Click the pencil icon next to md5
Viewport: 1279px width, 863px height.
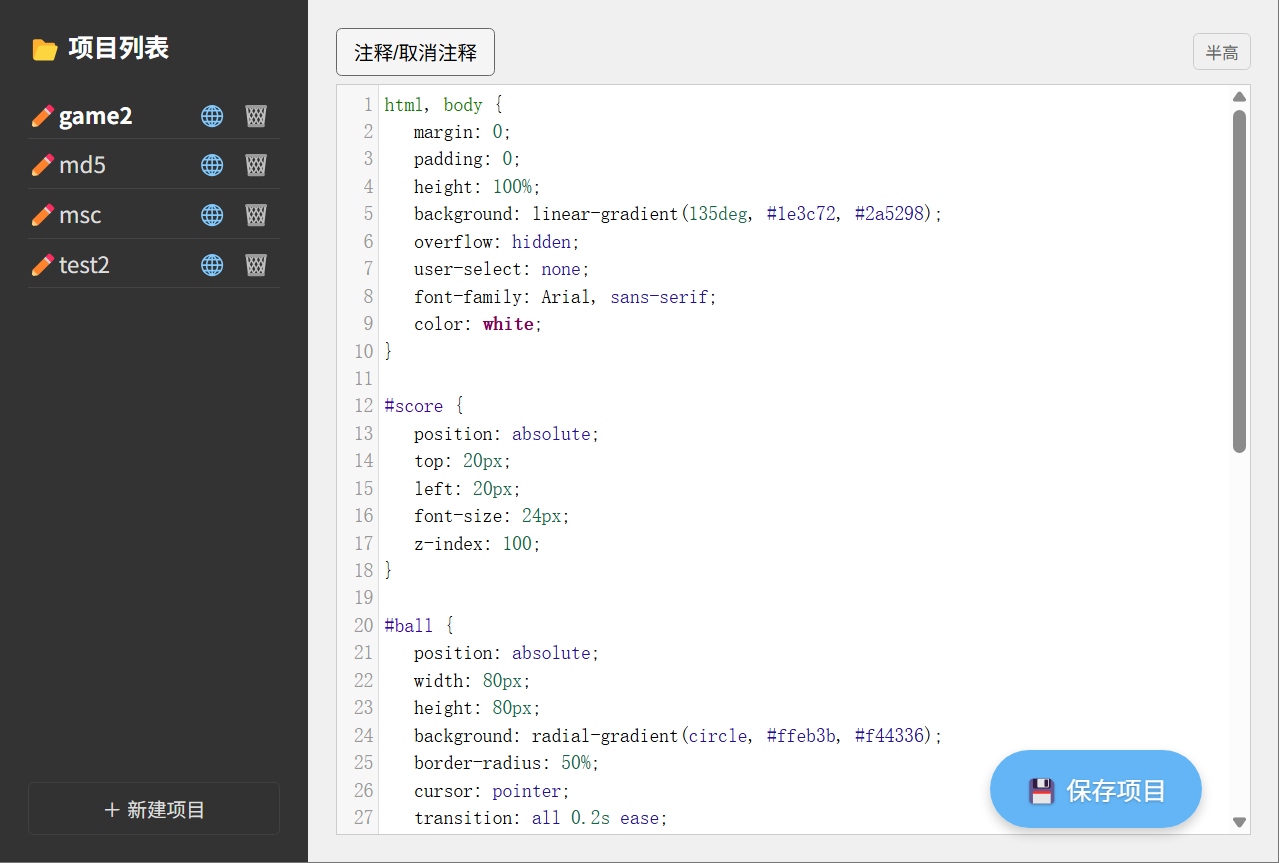click(42, 165)
